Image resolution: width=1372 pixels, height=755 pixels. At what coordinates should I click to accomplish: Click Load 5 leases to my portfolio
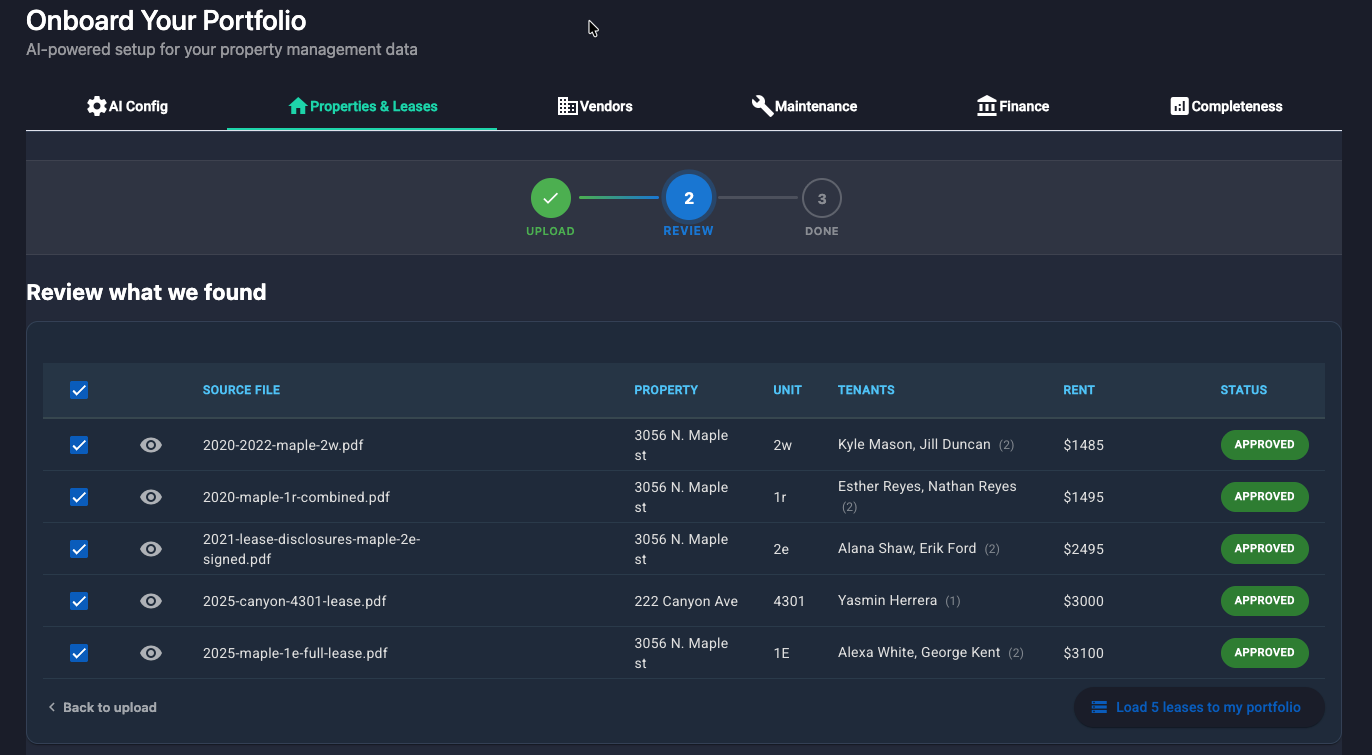[x=1199, y=707]
